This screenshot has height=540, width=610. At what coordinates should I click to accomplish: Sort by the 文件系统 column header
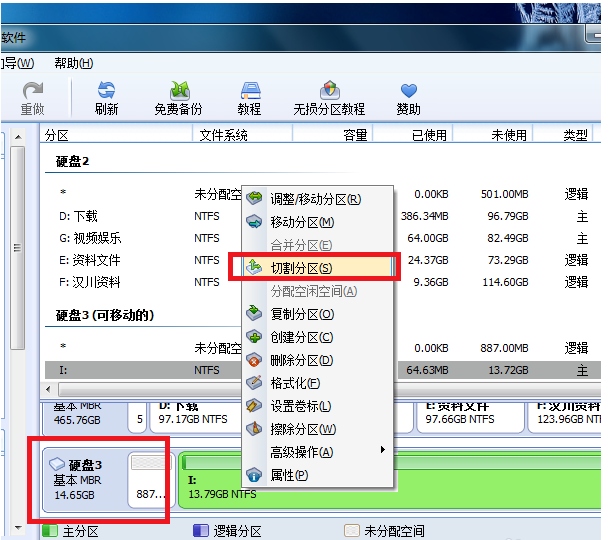(x=242, y=135)
